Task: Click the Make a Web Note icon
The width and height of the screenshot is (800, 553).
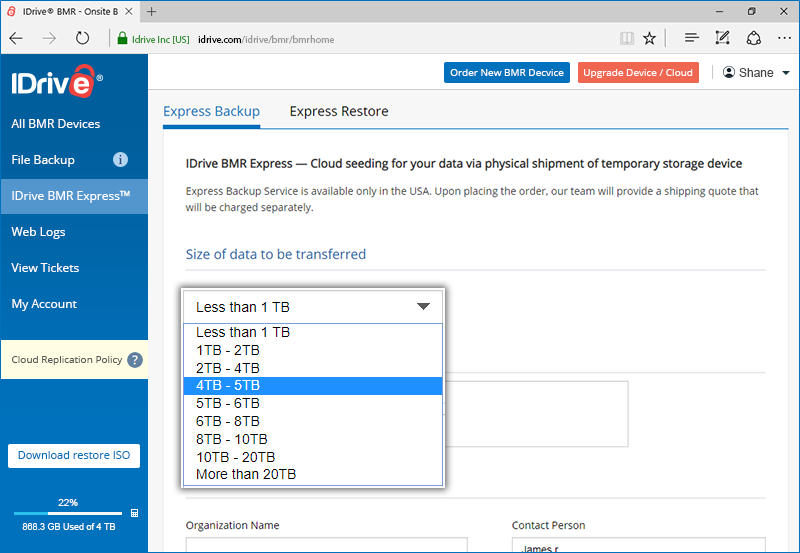Action: point(722,38)
